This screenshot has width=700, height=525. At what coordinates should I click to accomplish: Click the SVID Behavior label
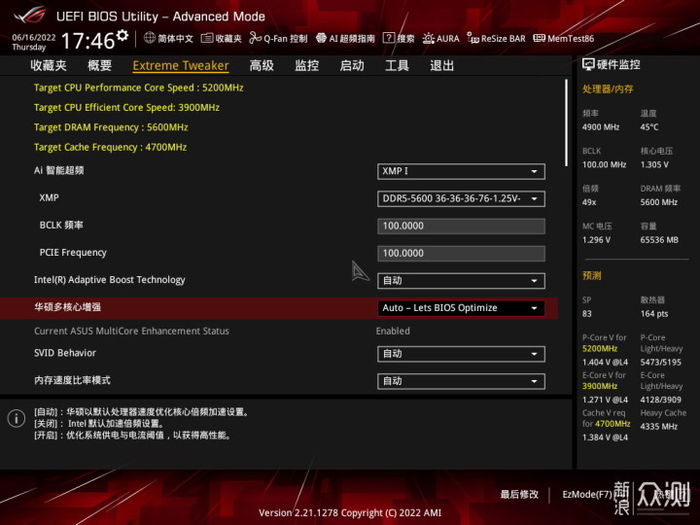[65, 353]
